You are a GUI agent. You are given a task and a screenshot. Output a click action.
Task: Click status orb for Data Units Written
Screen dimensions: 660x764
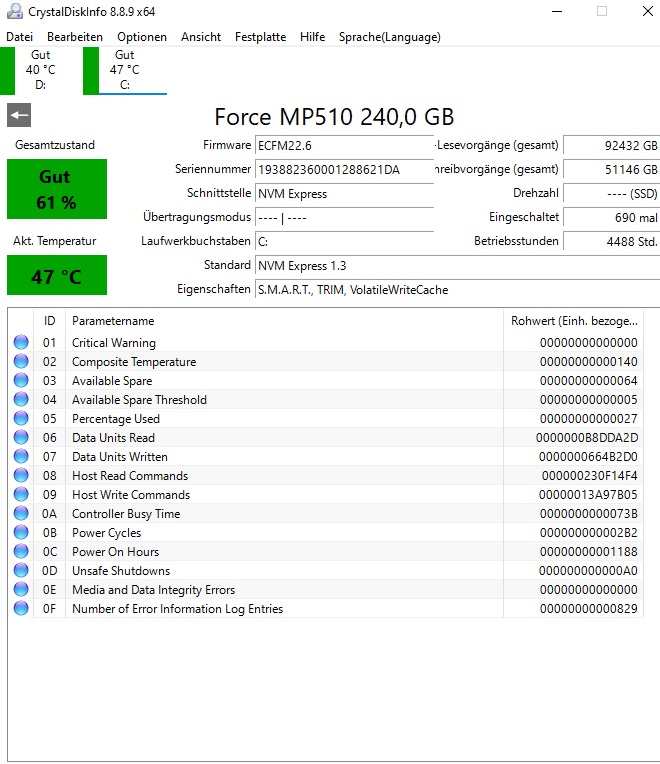point(21,456)
